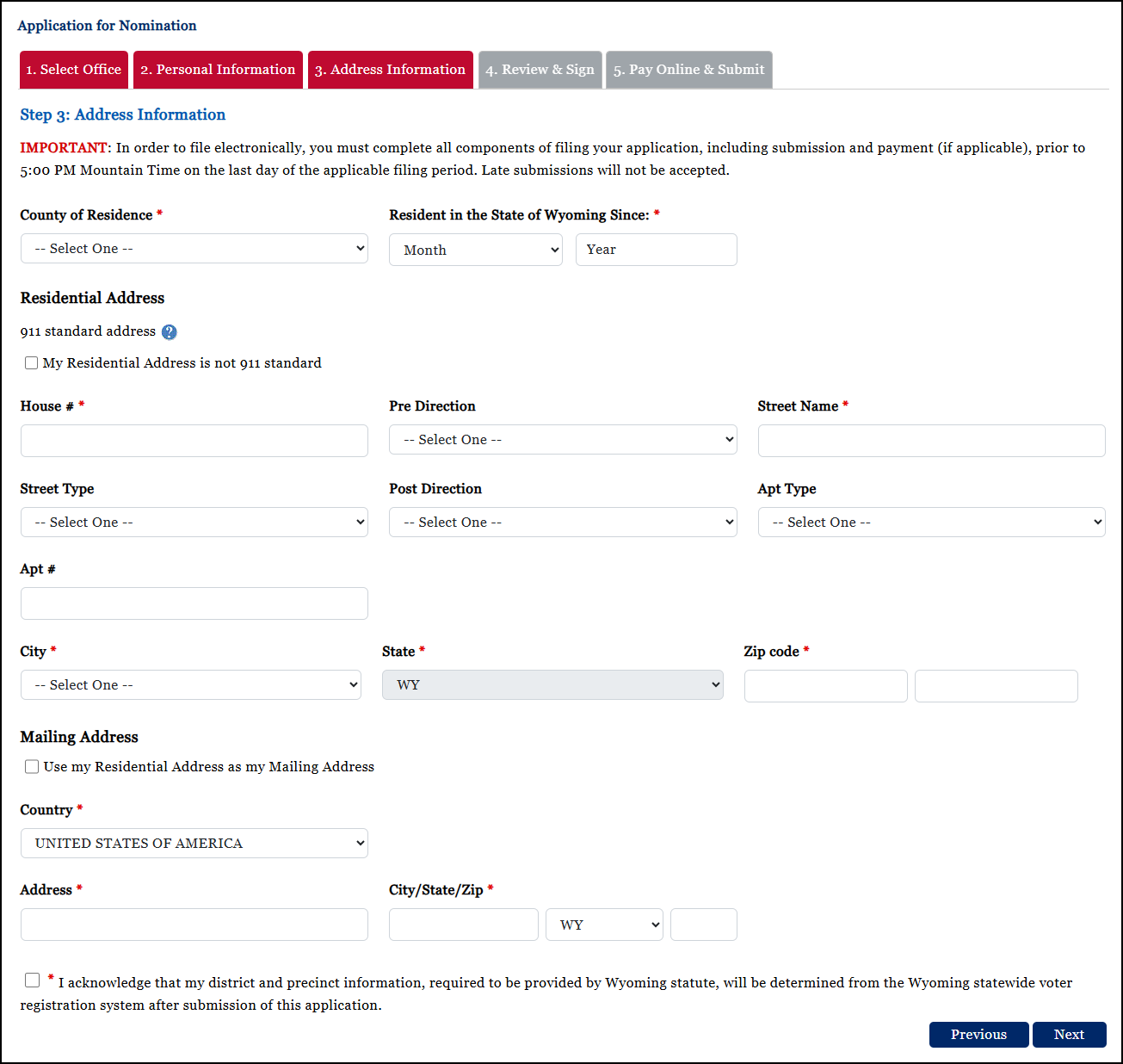This screenshot has height=1064, width=1123.
Task: Open the residential City dropdown
Action: [x=191, y=685]
